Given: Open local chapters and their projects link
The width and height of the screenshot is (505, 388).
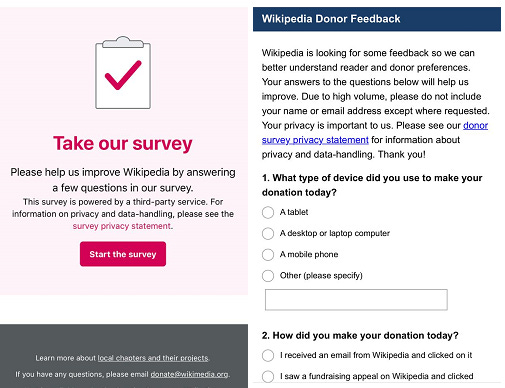Looking at the screenshot, I should click(x=153, y=358).
